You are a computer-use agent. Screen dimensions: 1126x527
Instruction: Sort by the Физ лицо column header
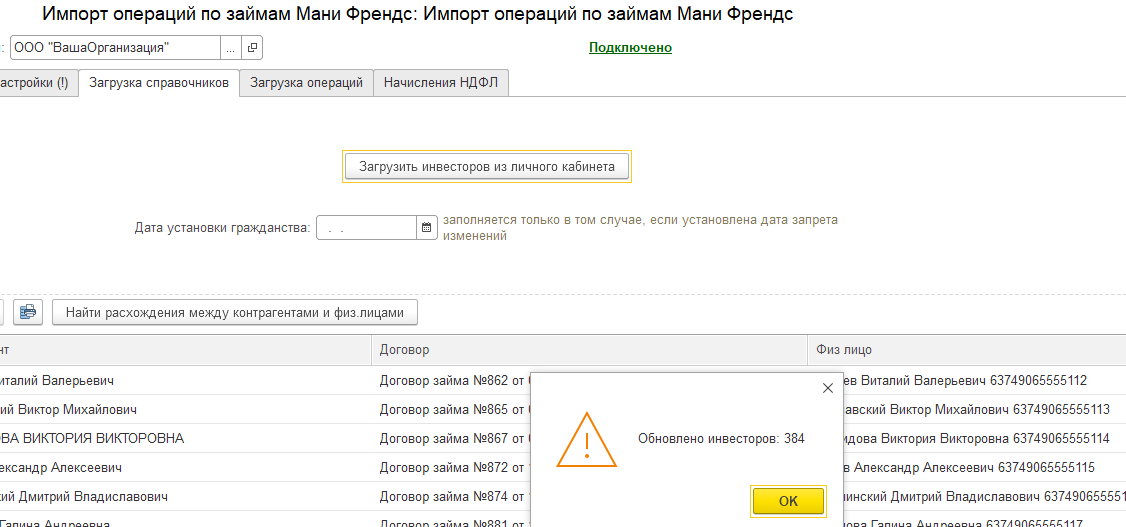pyautogui.click(x=967, y=350)
